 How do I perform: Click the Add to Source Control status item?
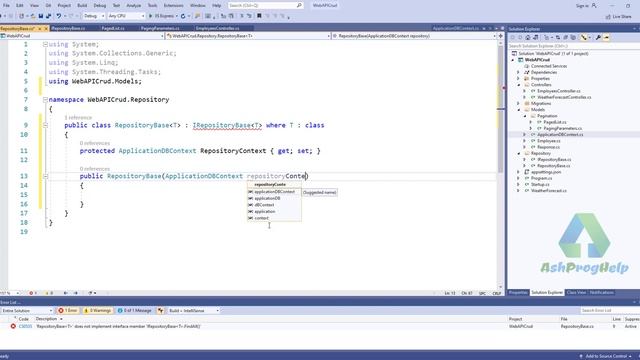pyautogui.click(x=606, y=356)
